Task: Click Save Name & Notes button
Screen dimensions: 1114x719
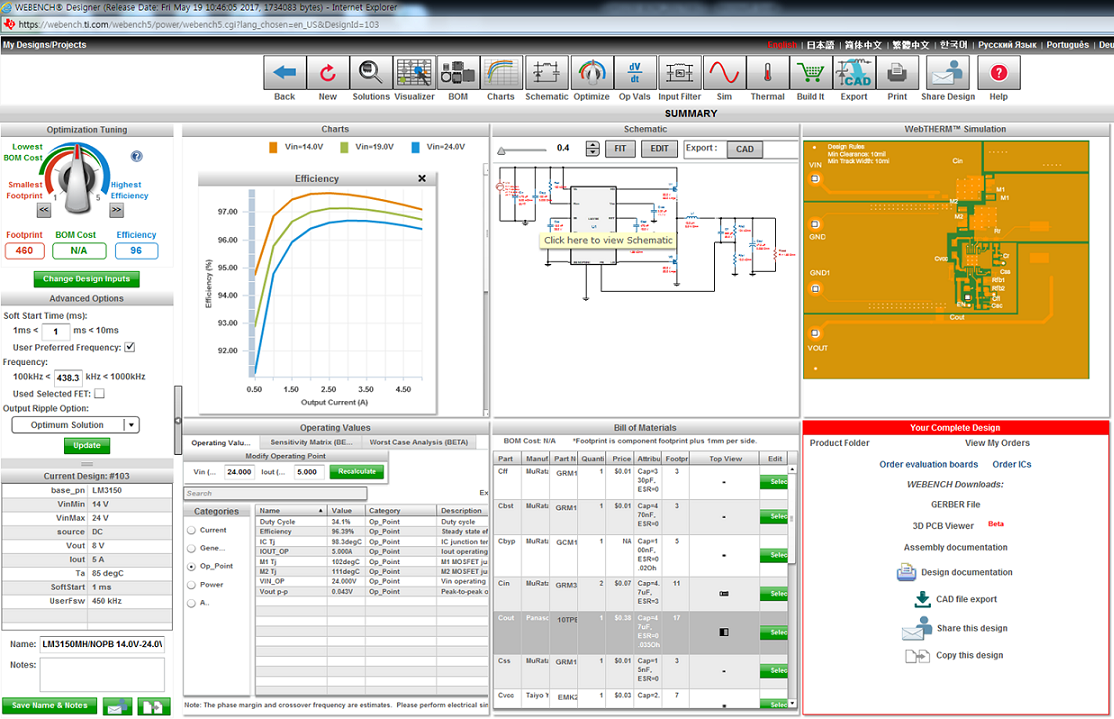Action: [x=50, y=706]
